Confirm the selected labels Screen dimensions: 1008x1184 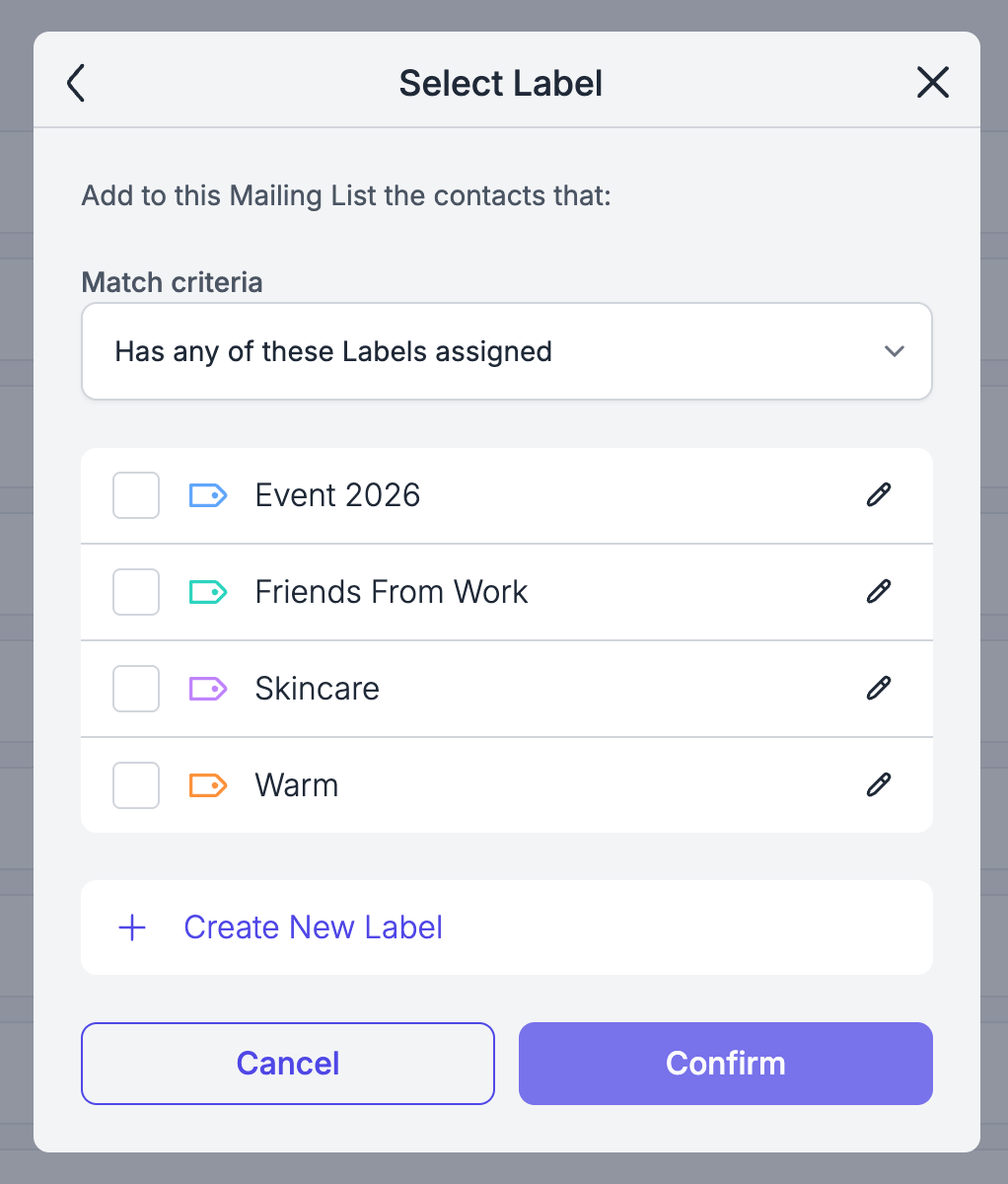point(726,1064)
